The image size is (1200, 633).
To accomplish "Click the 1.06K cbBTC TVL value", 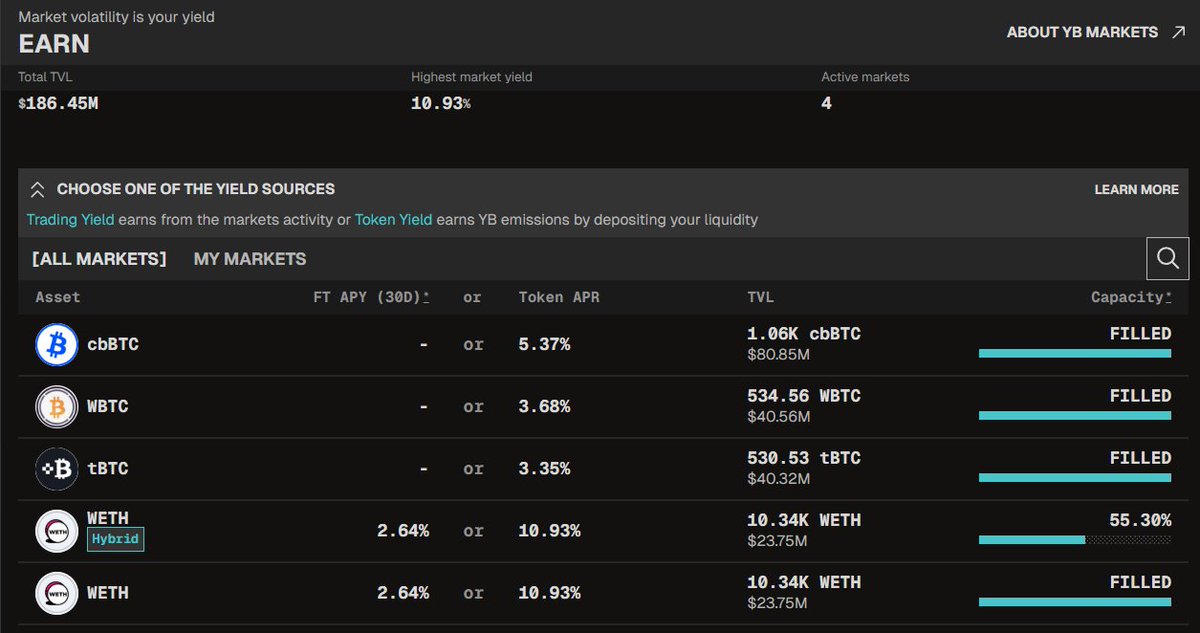I will click(x=804, y=334).
